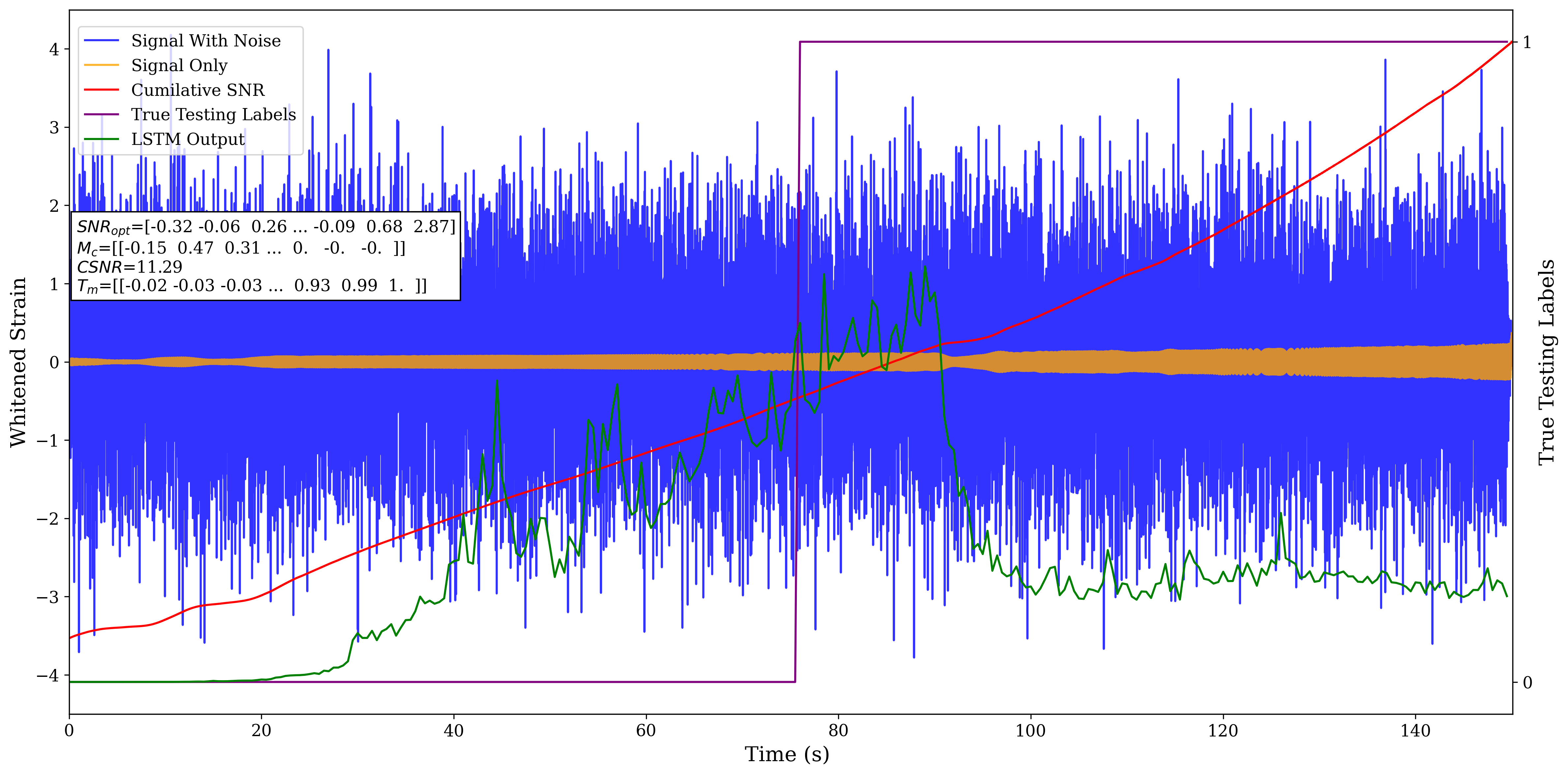Click the red Cumilative SNR legend line

pyautogui.click(x=101, y=90)
